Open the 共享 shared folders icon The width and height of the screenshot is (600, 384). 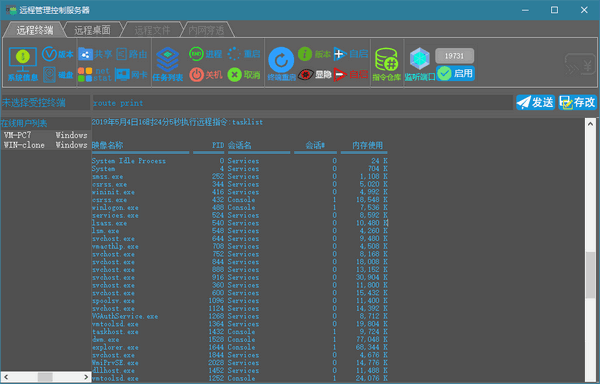coord(95,54)
